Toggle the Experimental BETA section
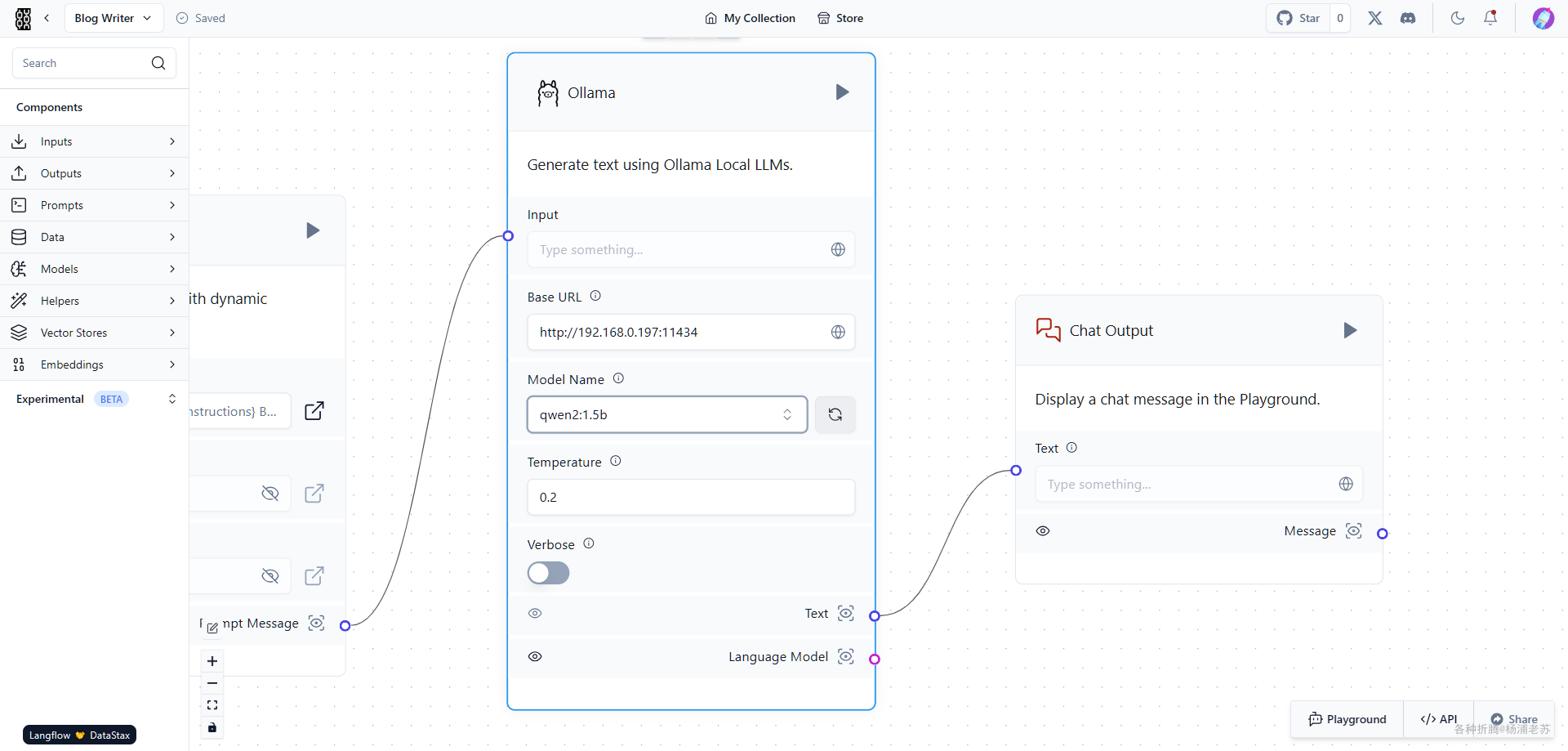The image size is (1568, 751). 94,399
